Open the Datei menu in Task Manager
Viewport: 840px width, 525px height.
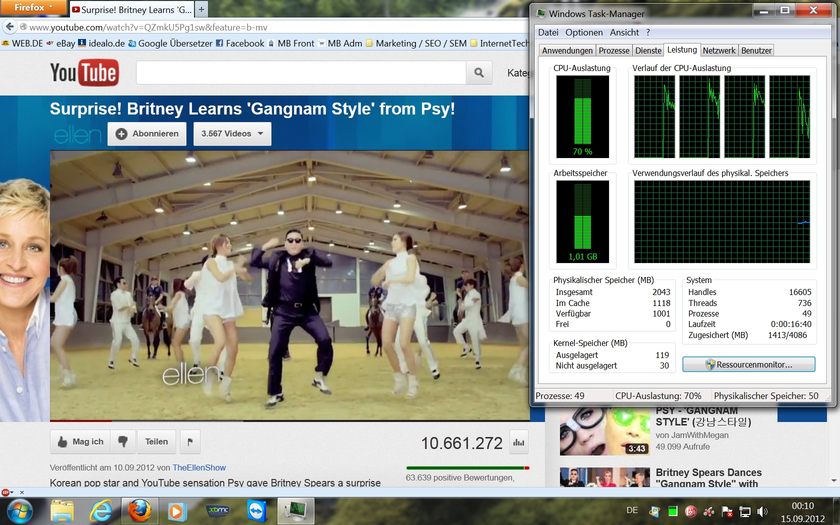click(548, 32)
